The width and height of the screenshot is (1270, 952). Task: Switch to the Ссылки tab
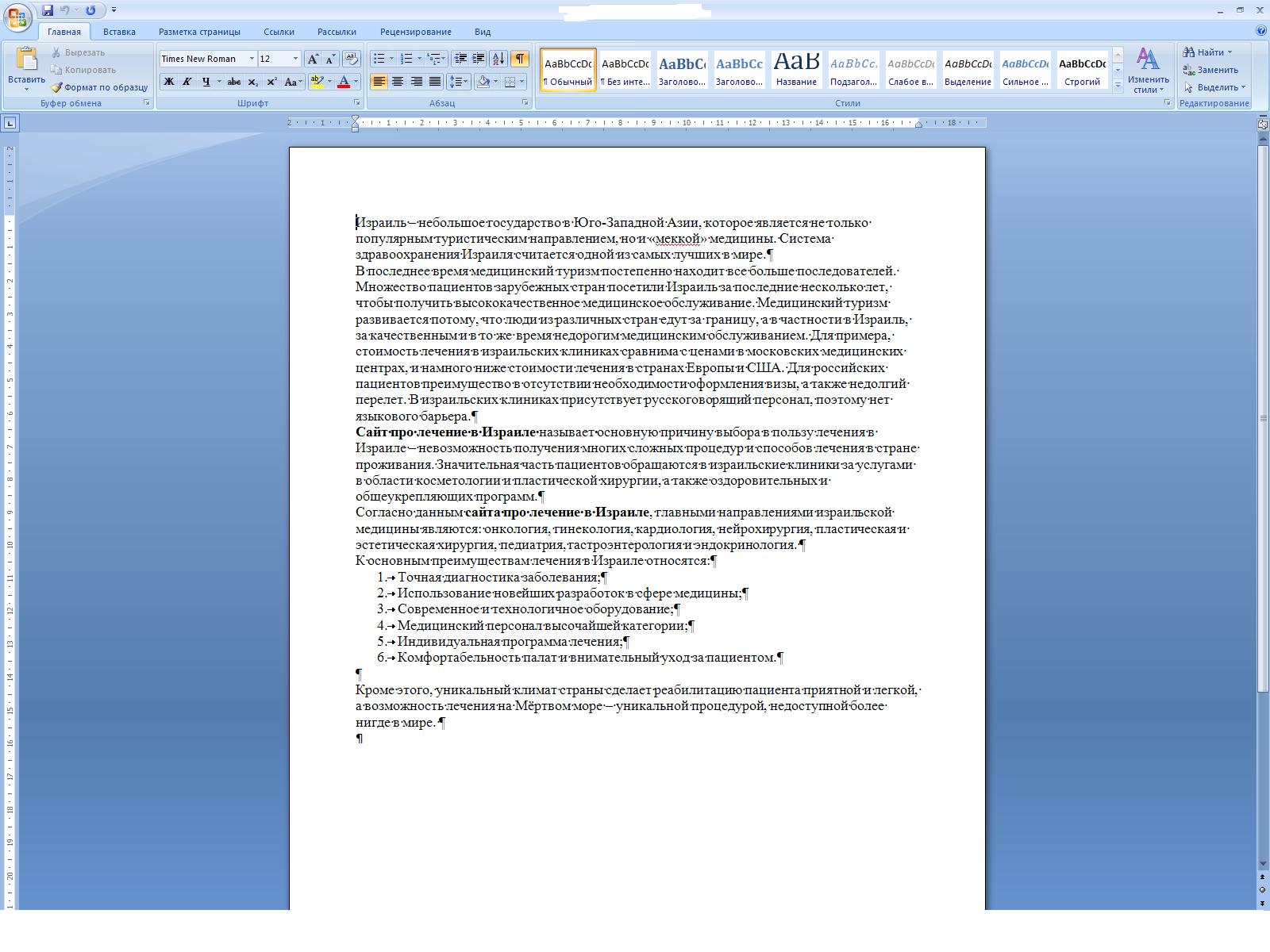(x=279, y=32)
